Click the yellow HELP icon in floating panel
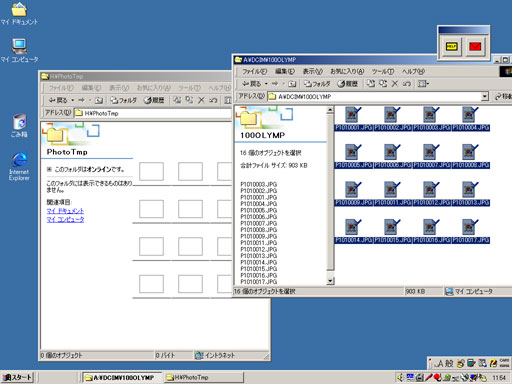The width and height of the screenshot is (512, 384). pyautogui.click(x=452, y=47)
